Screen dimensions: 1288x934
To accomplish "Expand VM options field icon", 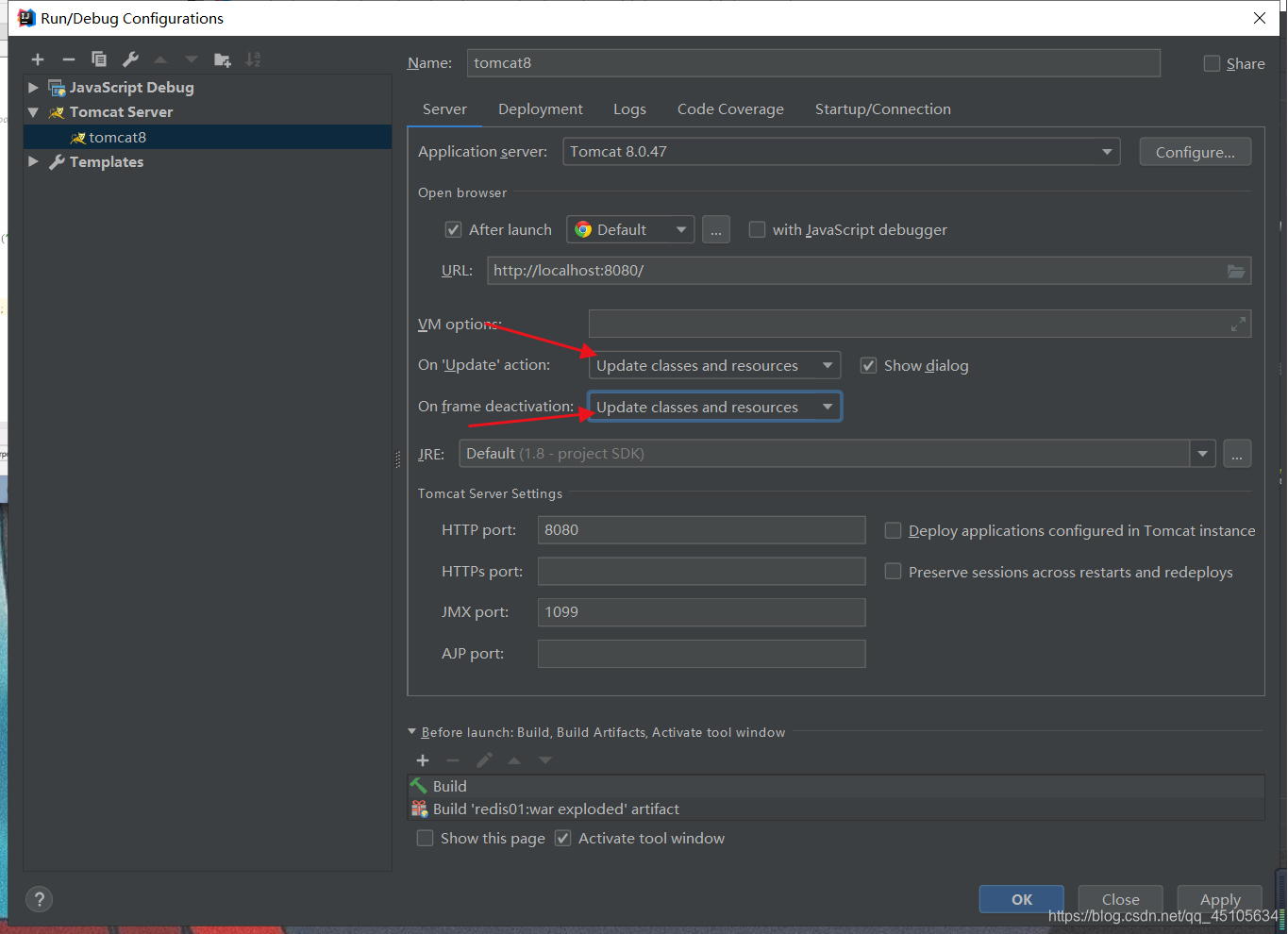I will tap(1238, 325).
